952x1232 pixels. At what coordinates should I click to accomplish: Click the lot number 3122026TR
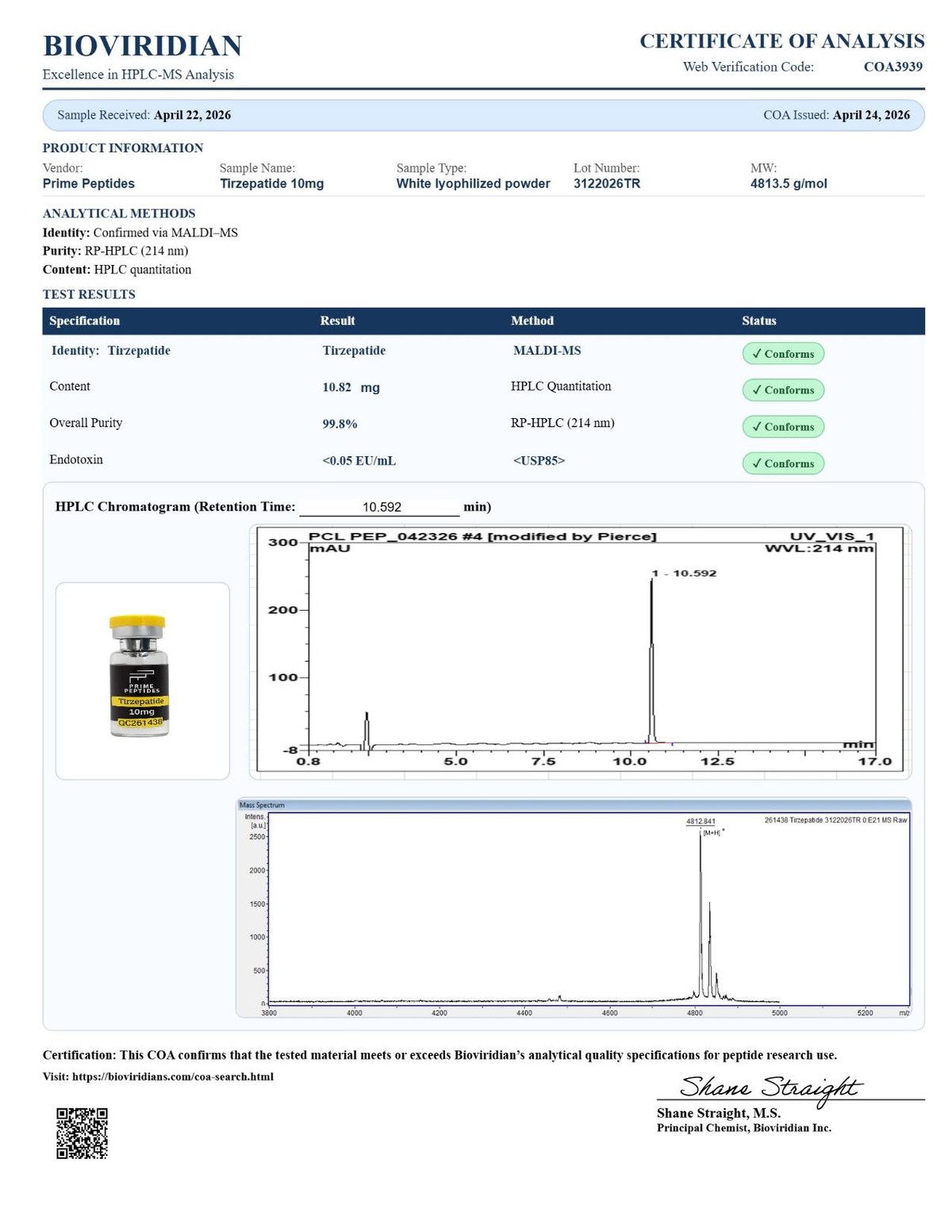(607, 183)
